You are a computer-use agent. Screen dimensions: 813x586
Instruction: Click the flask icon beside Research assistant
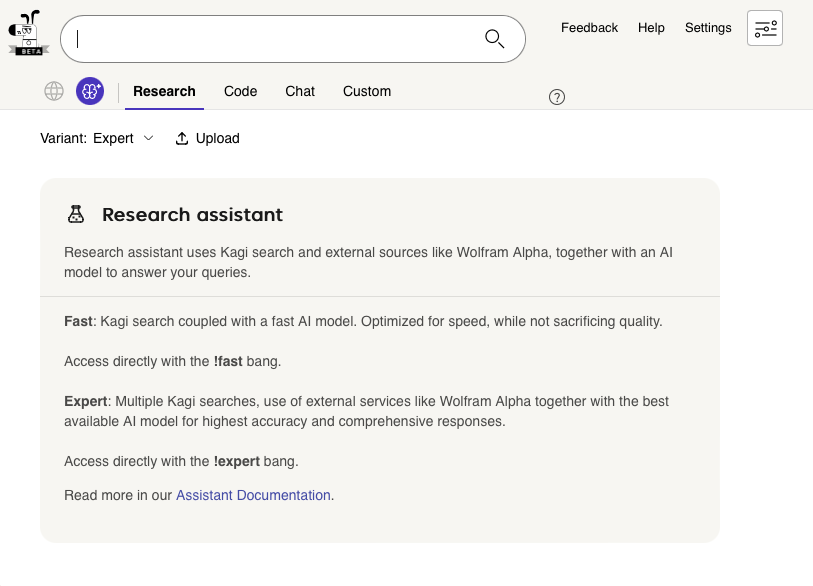pyautogui.click(x=75, y=213)
